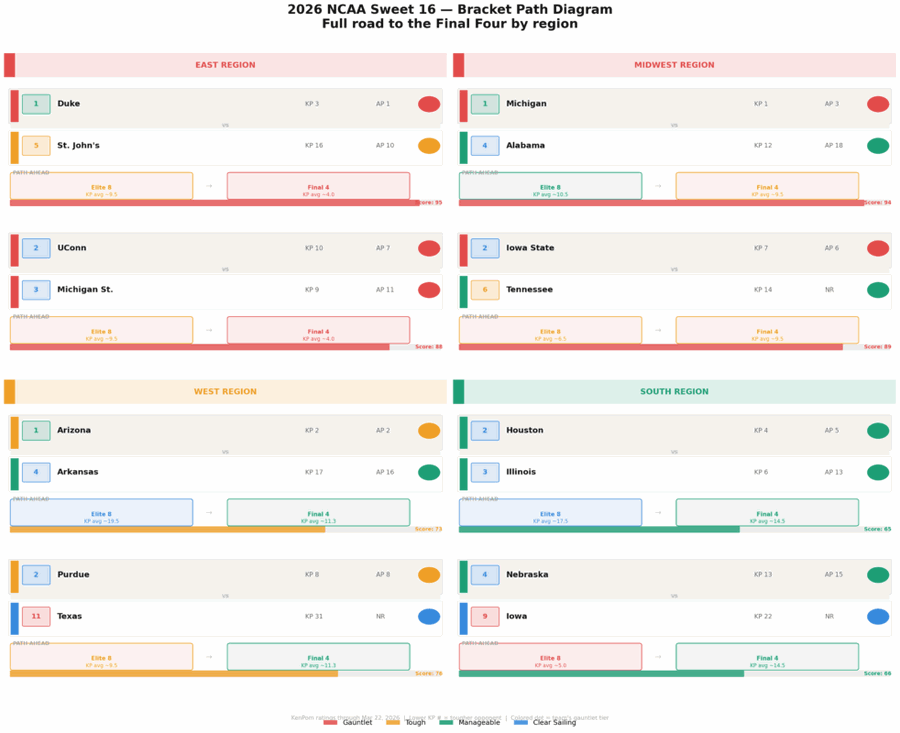Image resolution: width=900 pixels, height=733 pixels.
Task: Click the Elite 8 box under Nebraska matchup
Action: pos(550,657)
